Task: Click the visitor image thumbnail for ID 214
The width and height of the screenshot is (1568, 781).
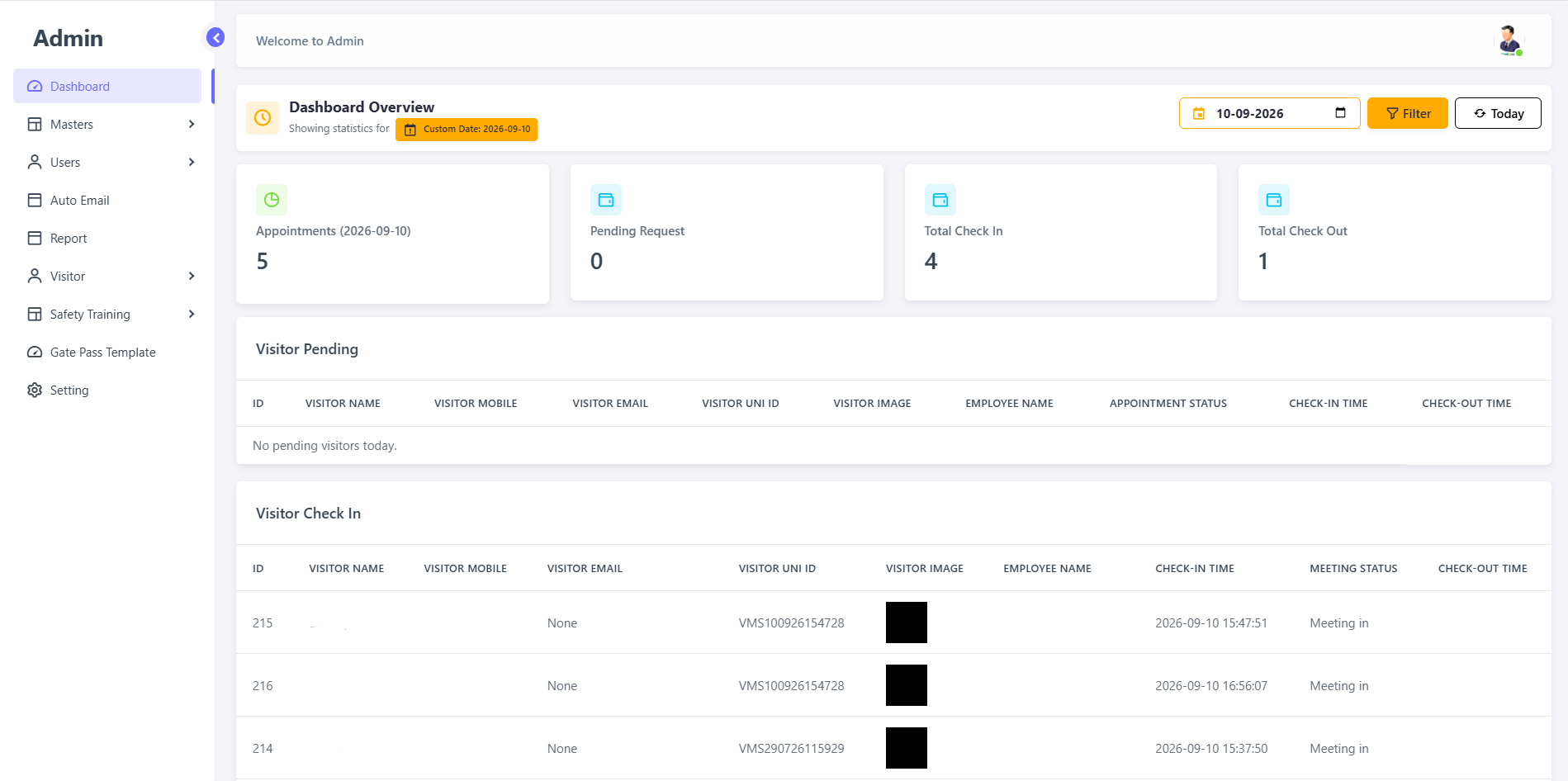Action: (x=907, y=748)
